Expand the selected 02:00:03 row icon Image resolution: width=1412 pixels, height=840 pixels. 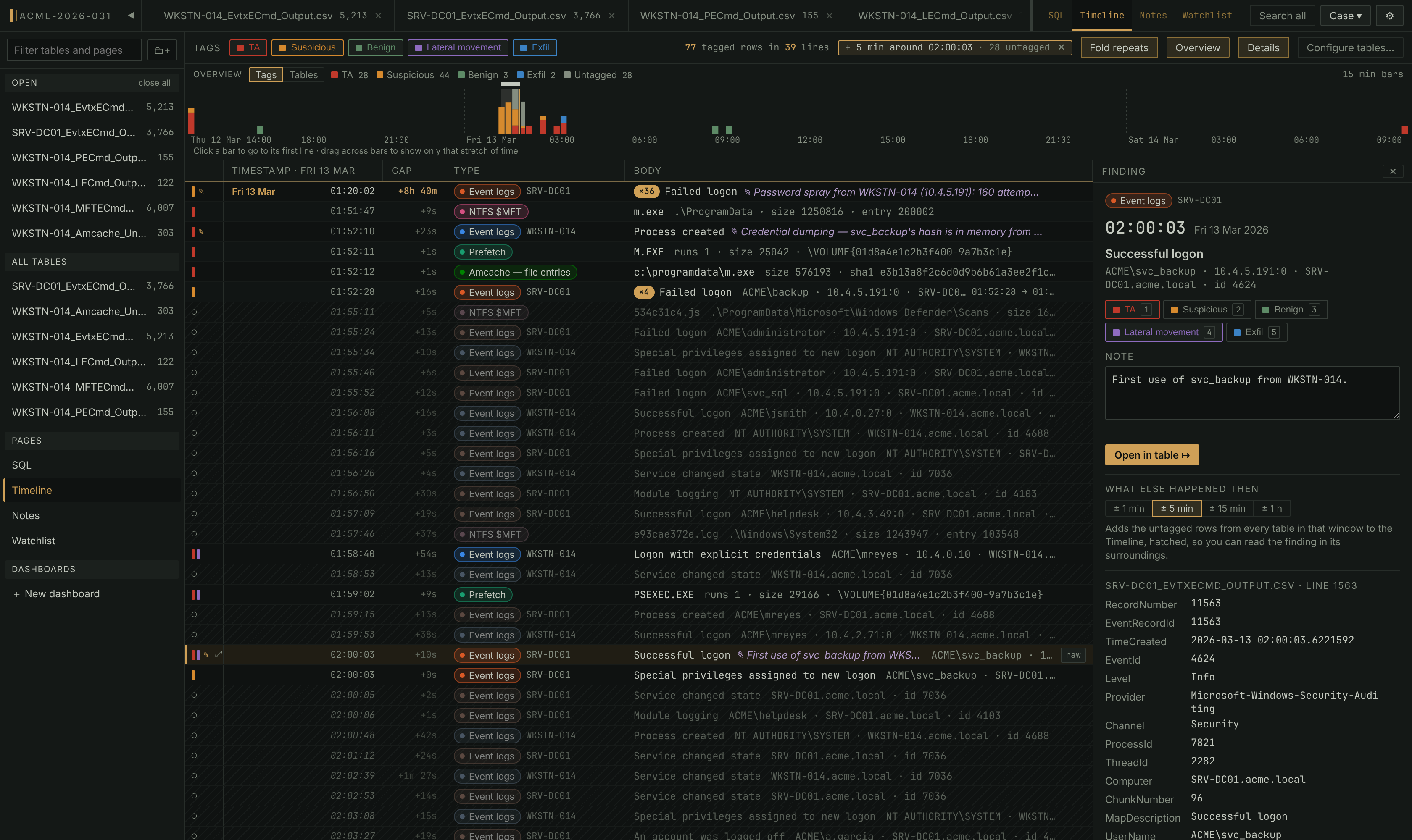pyautogui.click(x=219, y=654)
